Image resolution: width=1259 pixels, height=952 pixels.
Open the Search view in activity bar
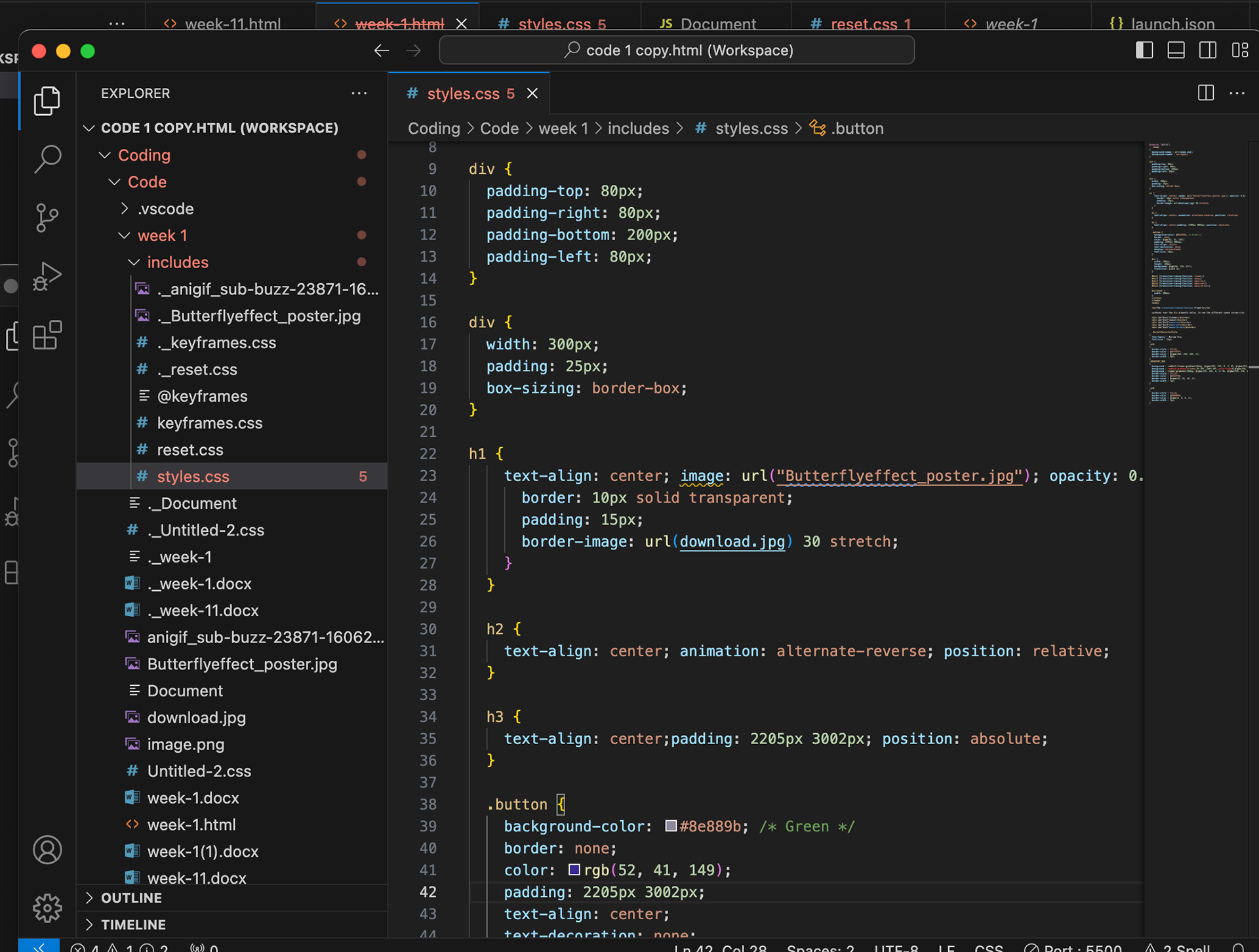point(47,159)
